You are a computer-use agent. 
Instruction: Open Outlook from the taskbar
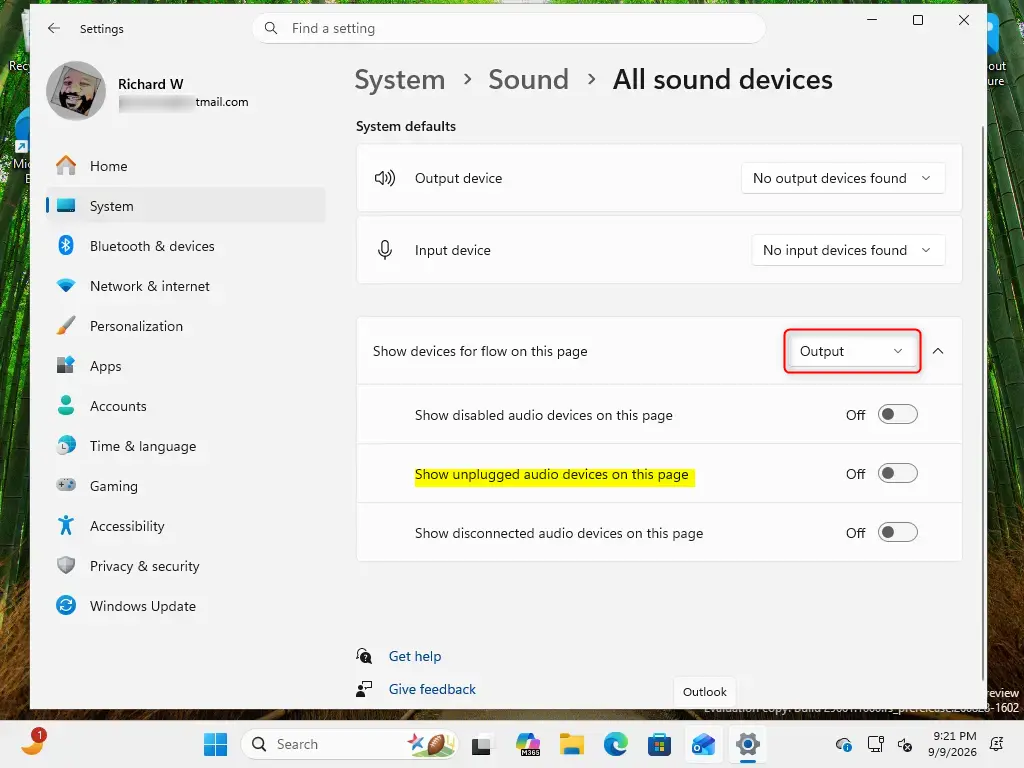pyautogui.click(x=703, y=744)
